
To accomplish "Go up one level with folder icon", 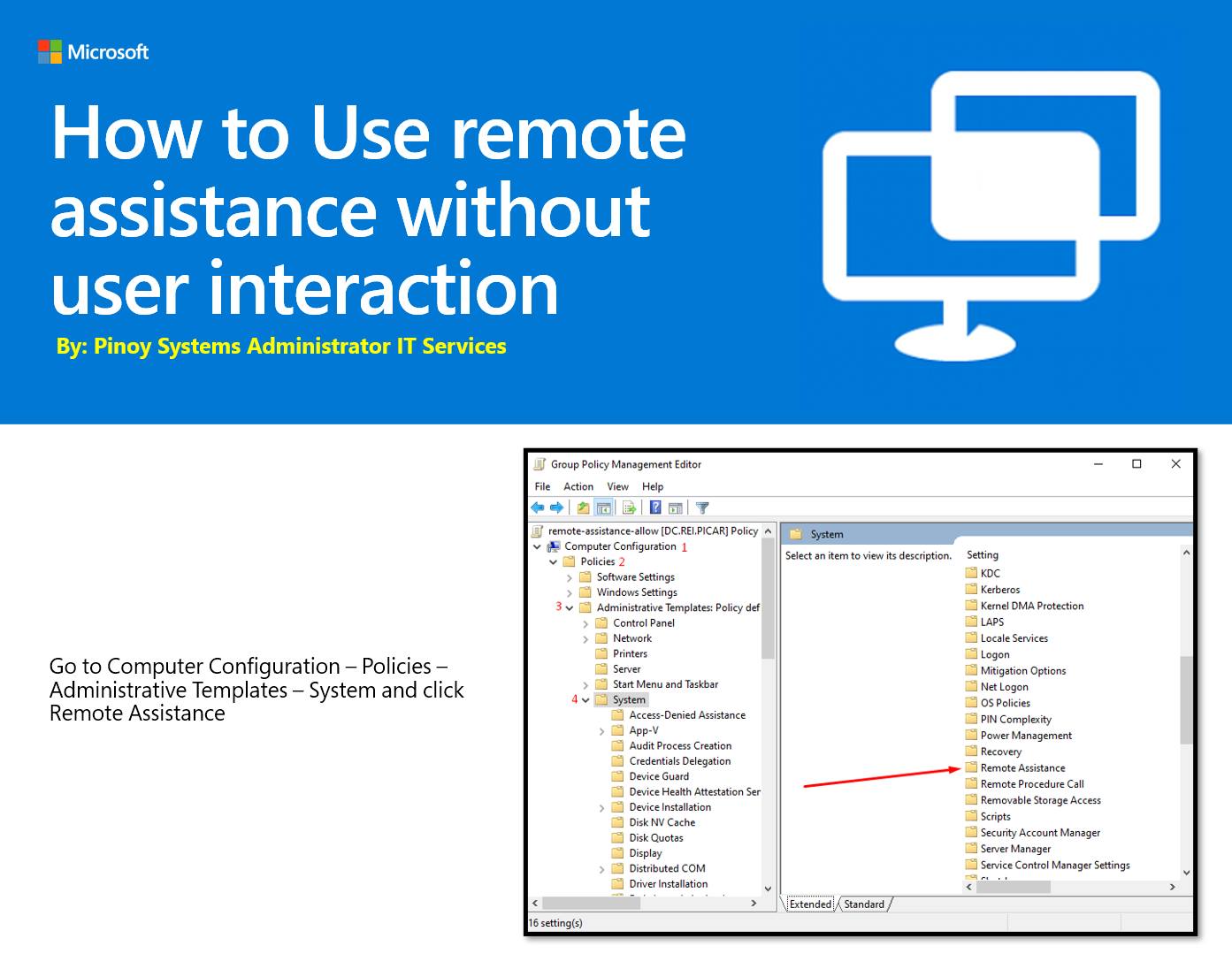I will 584,508.
